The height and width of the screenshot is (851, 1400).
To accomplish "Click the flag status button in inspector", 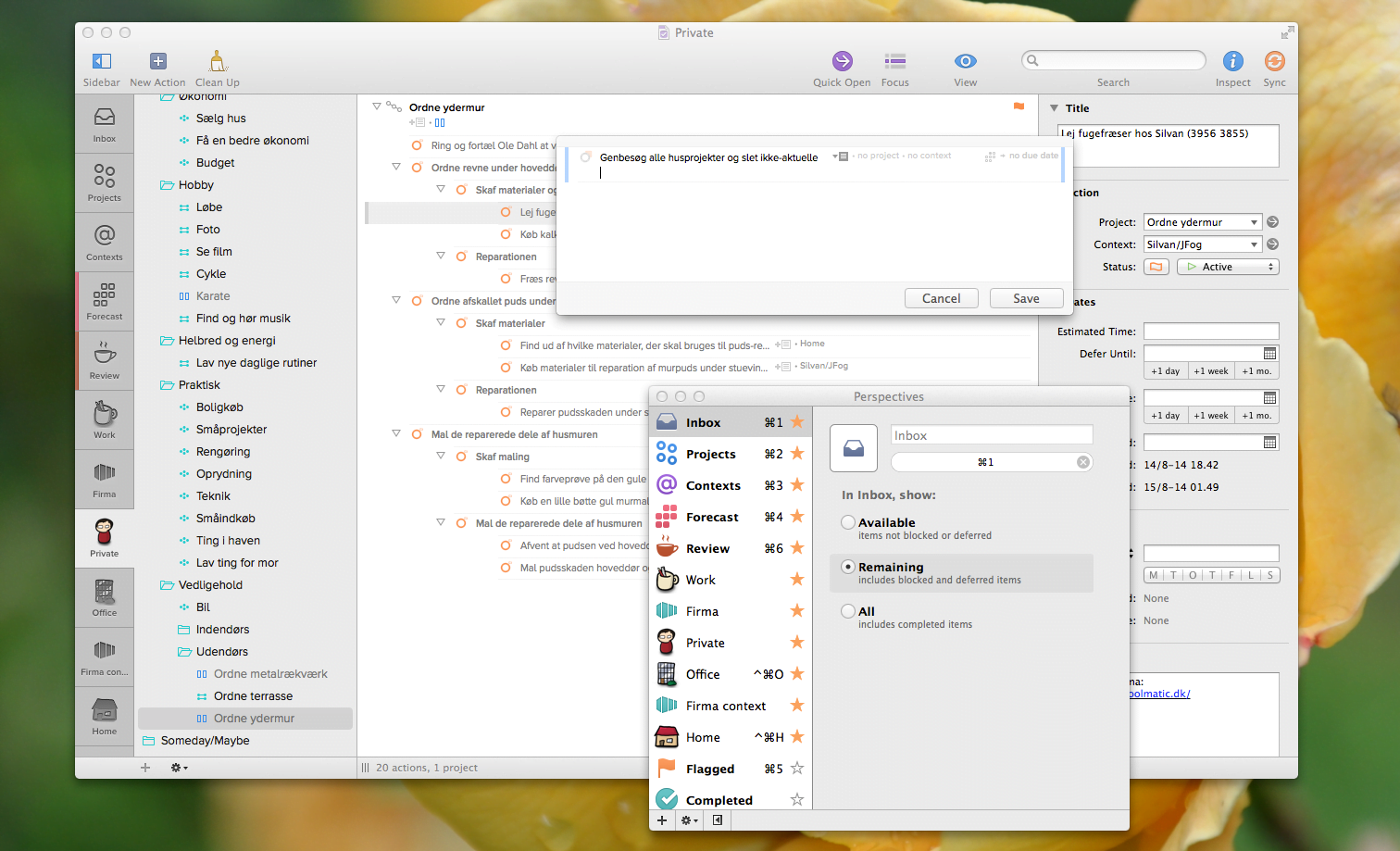I will 1156,267.
